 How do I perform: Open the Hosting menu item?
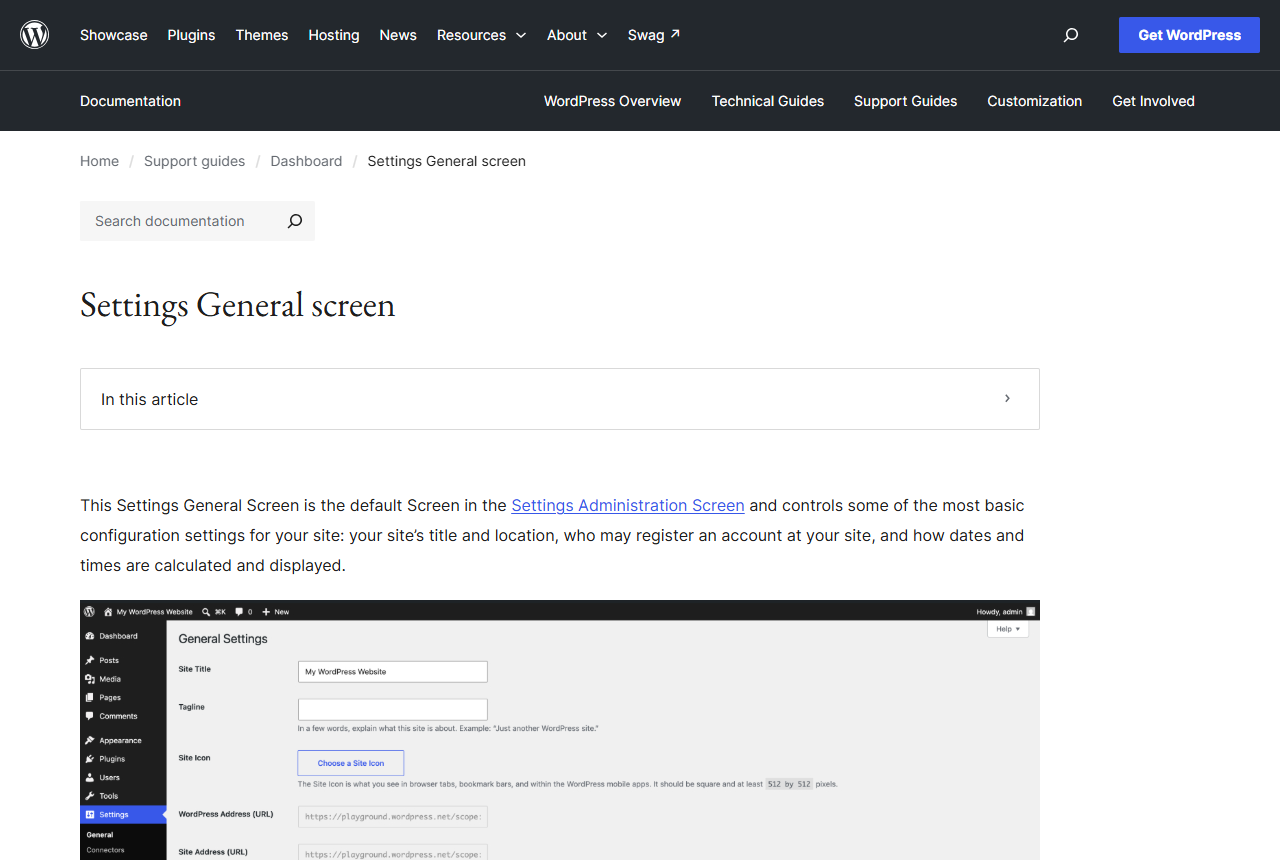pos(334,35)
